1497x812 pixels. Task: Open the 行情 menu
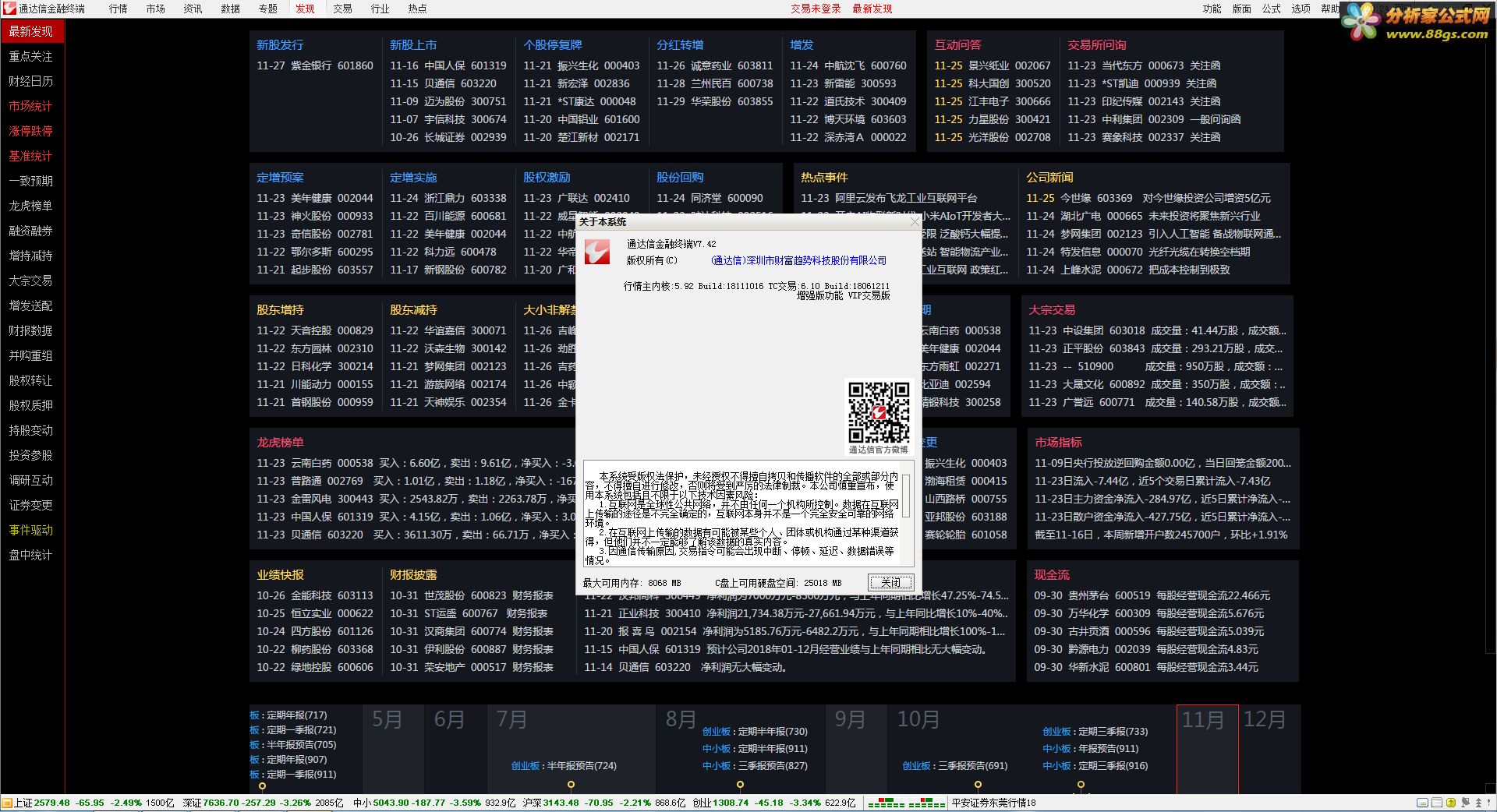(x=119, y=9)
